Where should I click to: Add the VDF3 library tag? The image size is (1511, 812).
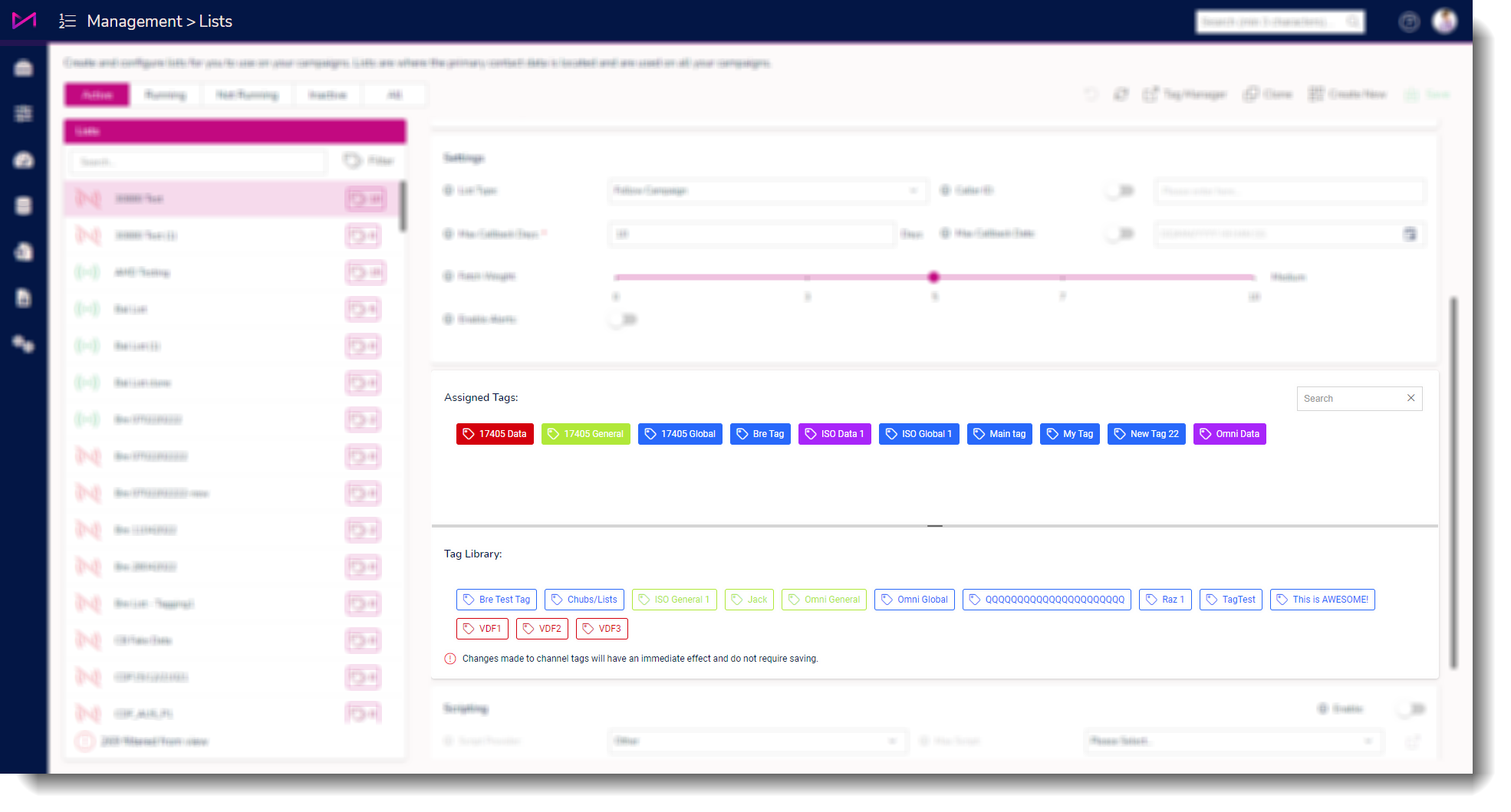tap(602, 629)
